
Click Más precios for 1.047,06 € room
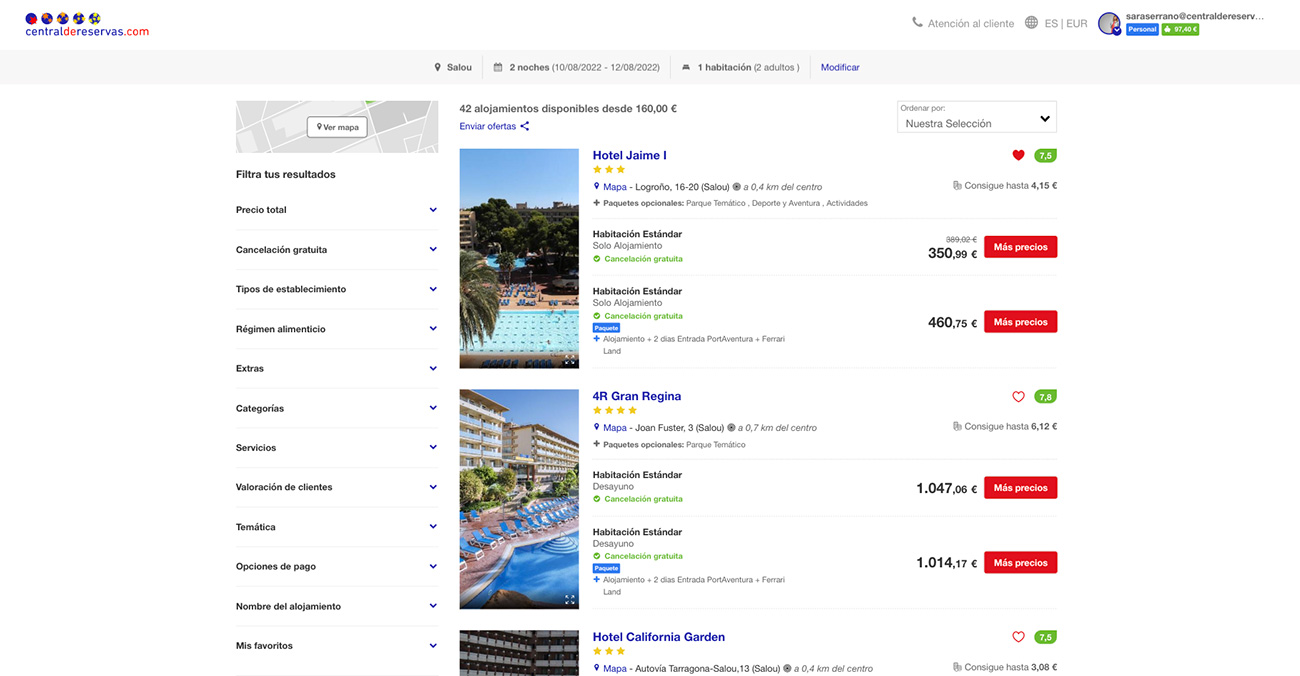pyautogui.click(x=1020, y=488)
